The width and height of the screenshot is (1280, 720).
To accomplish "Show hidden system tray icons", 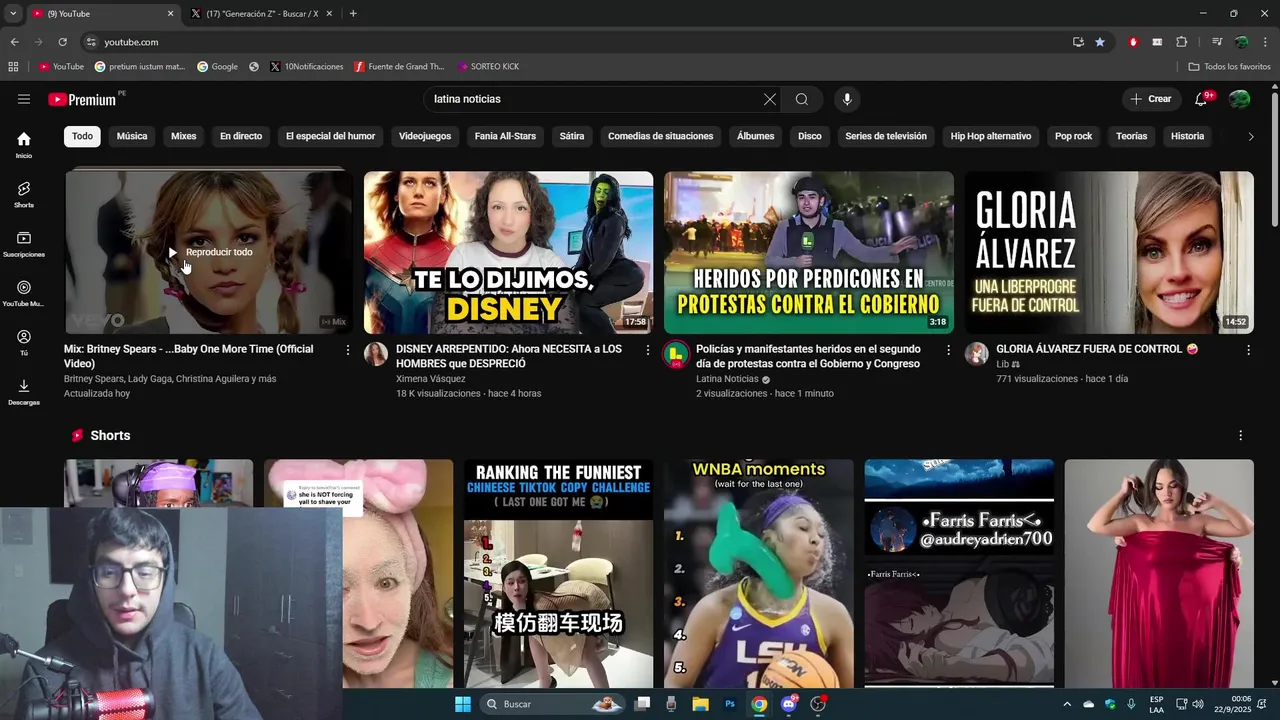I will 1067,704.
